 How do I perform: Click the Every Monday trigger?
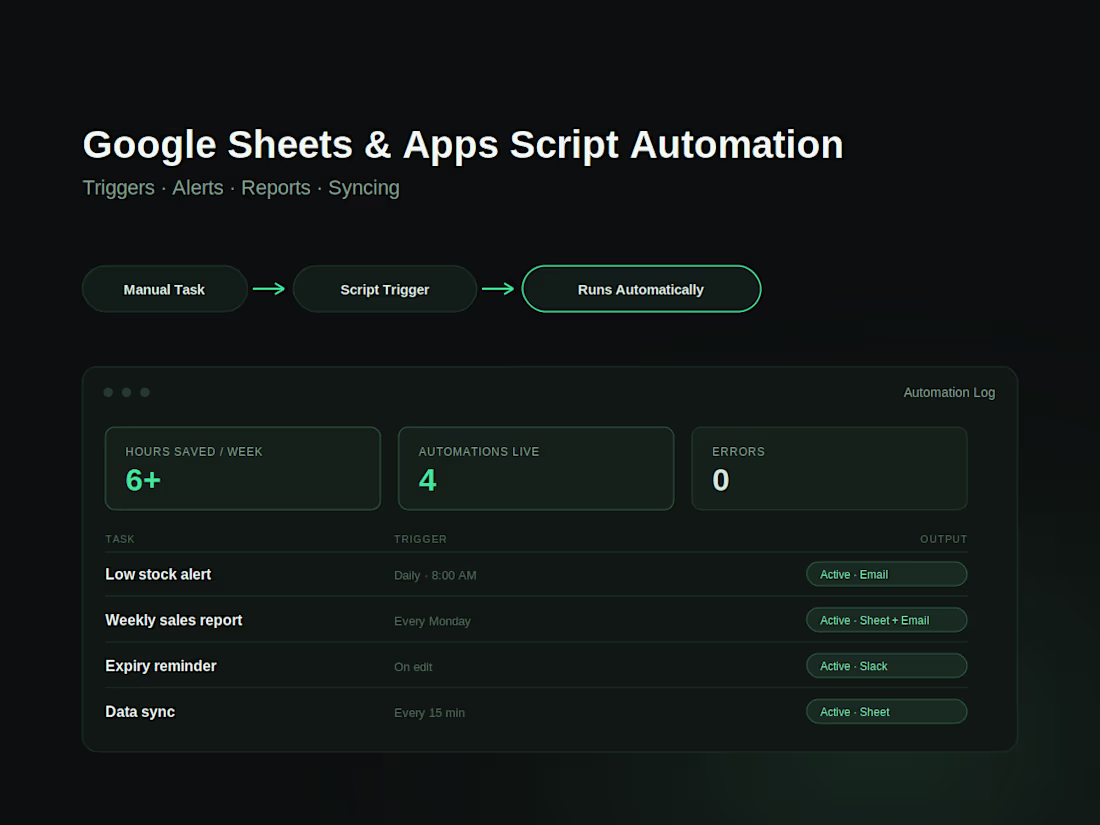pyautogui.click(x=432, y=621)
